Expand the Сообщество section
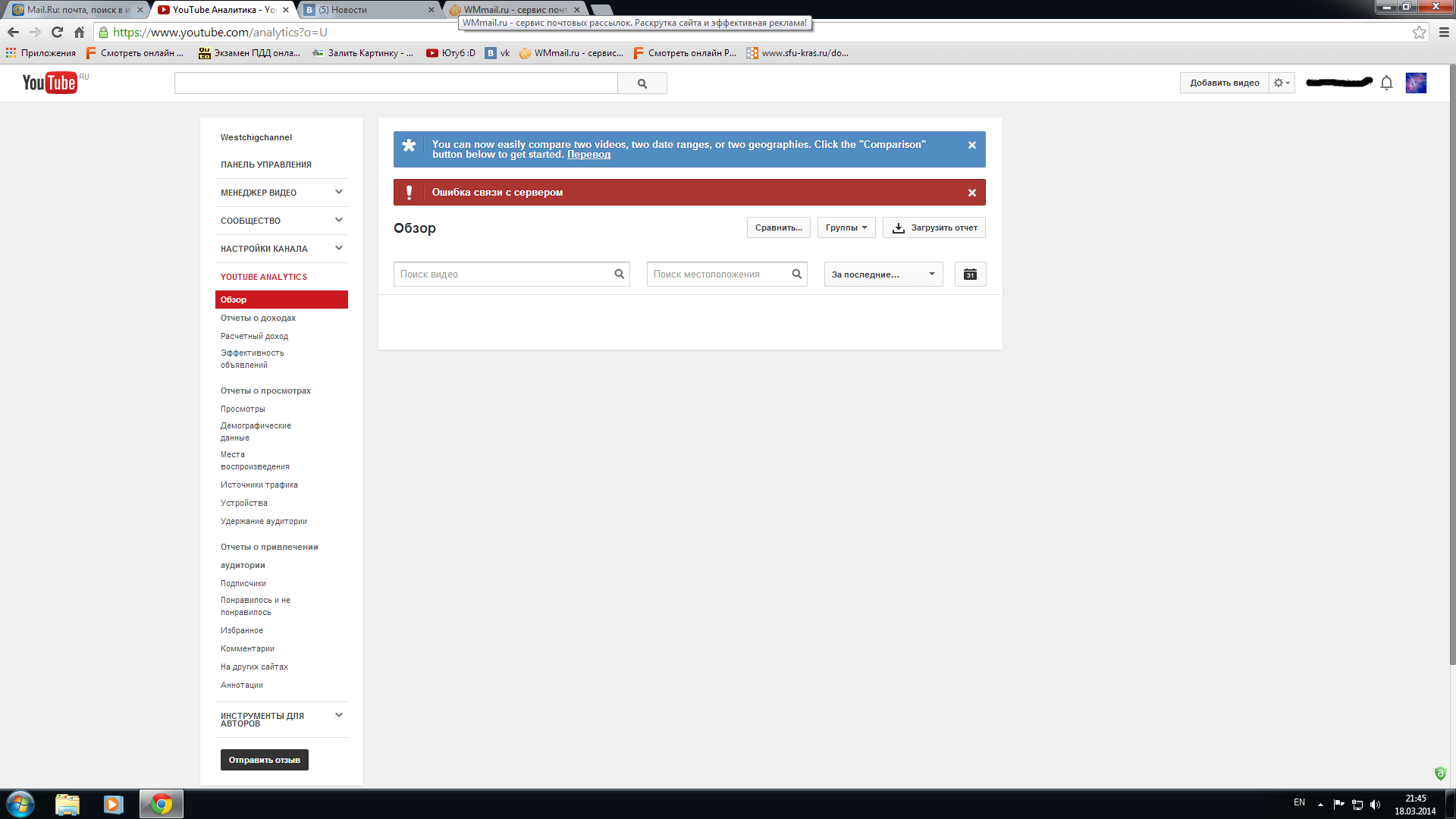This screenshot has width=1456, height=819. click(339, 220)
